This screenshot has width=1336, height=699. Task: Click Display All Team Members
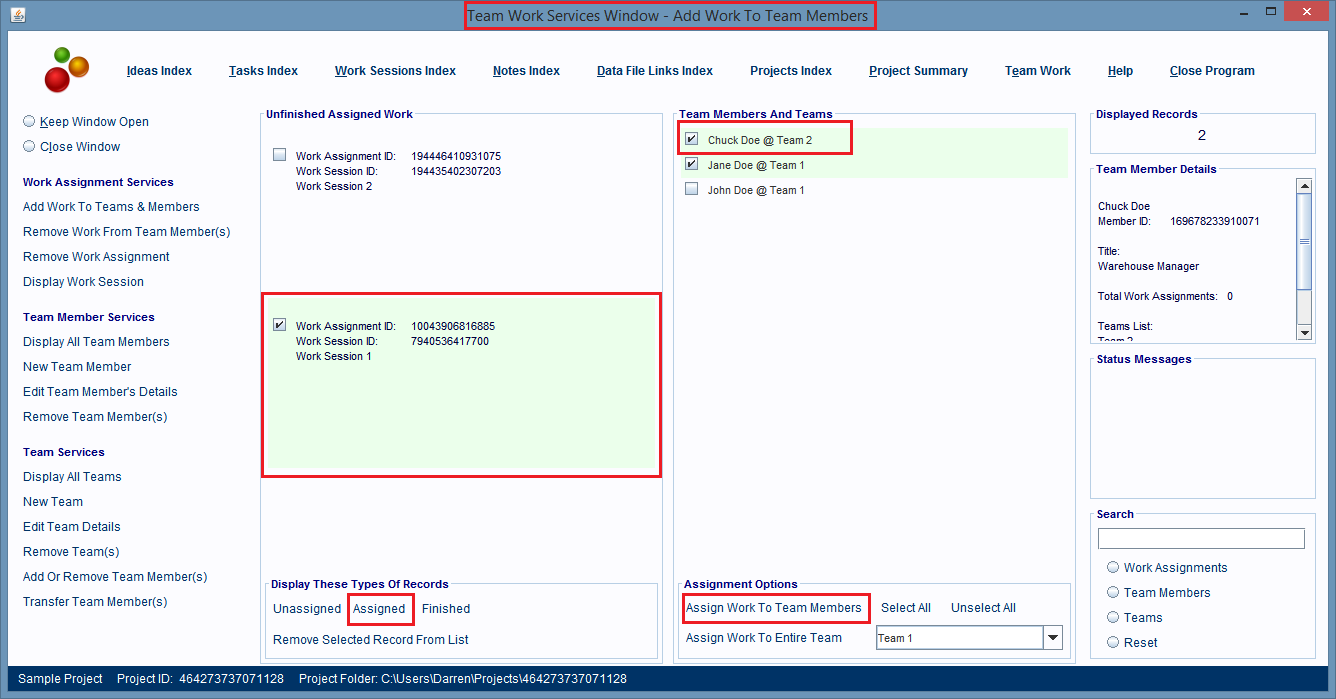tap(96, 342)
